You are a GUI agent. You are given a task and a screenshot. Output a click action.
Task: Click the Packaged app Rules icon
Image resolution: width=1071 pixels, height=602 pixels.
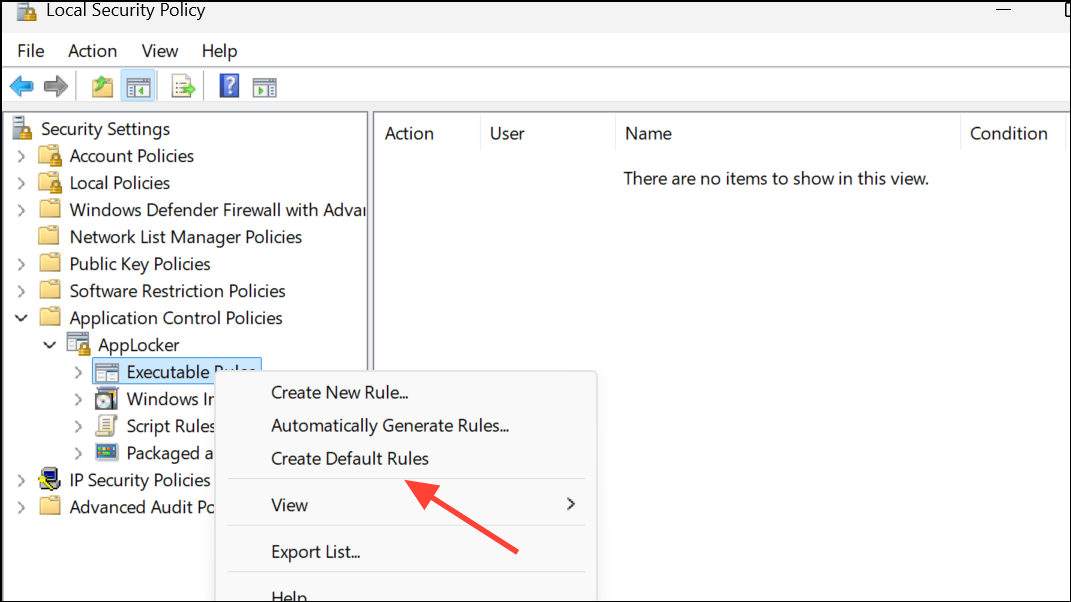pos(107,452)
